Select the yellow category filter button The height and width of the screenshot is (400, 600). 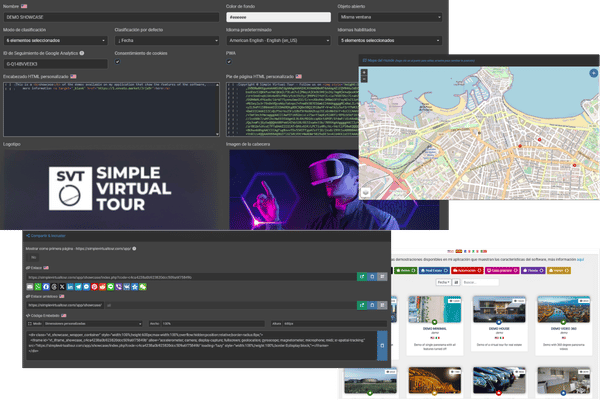559,270
